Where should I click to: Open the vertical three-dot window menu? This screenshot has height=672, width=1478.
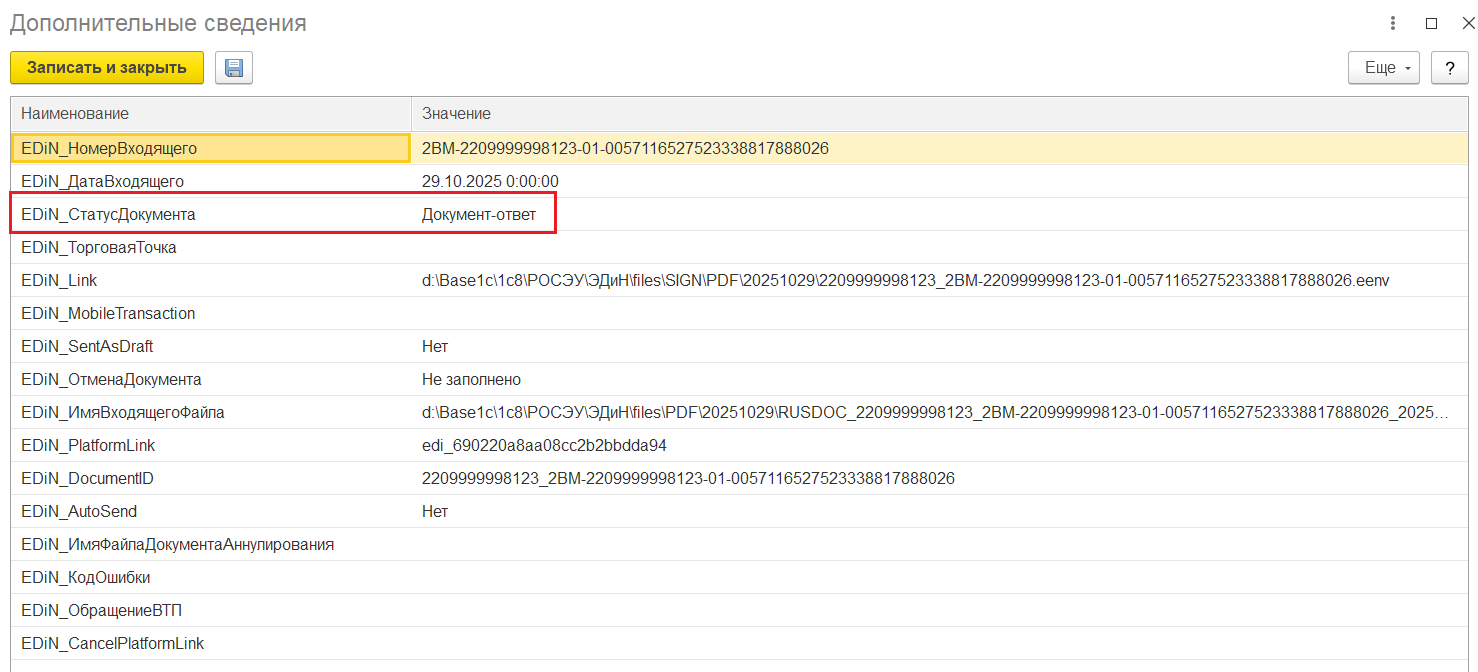1393,23
